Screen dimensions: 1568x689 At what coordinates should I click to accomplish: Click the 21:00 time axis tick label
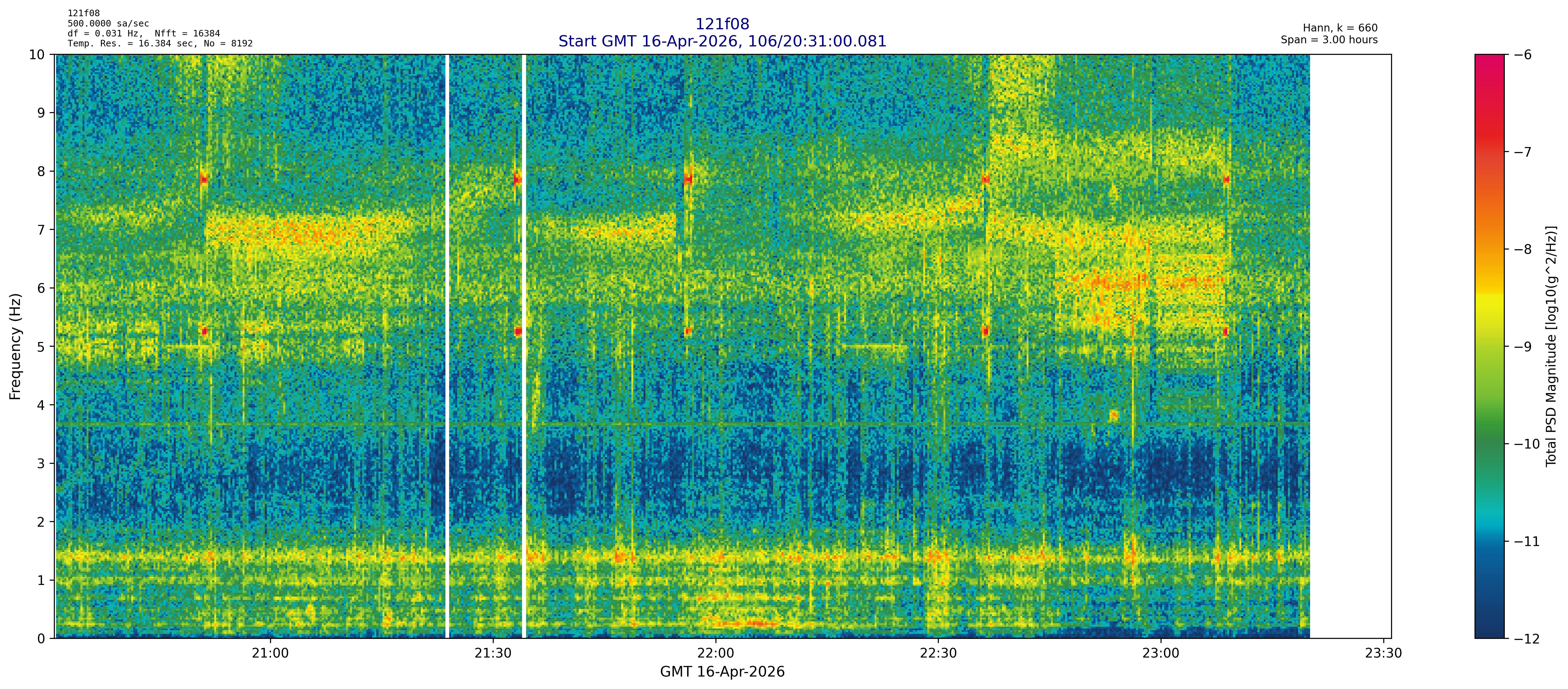270,653
